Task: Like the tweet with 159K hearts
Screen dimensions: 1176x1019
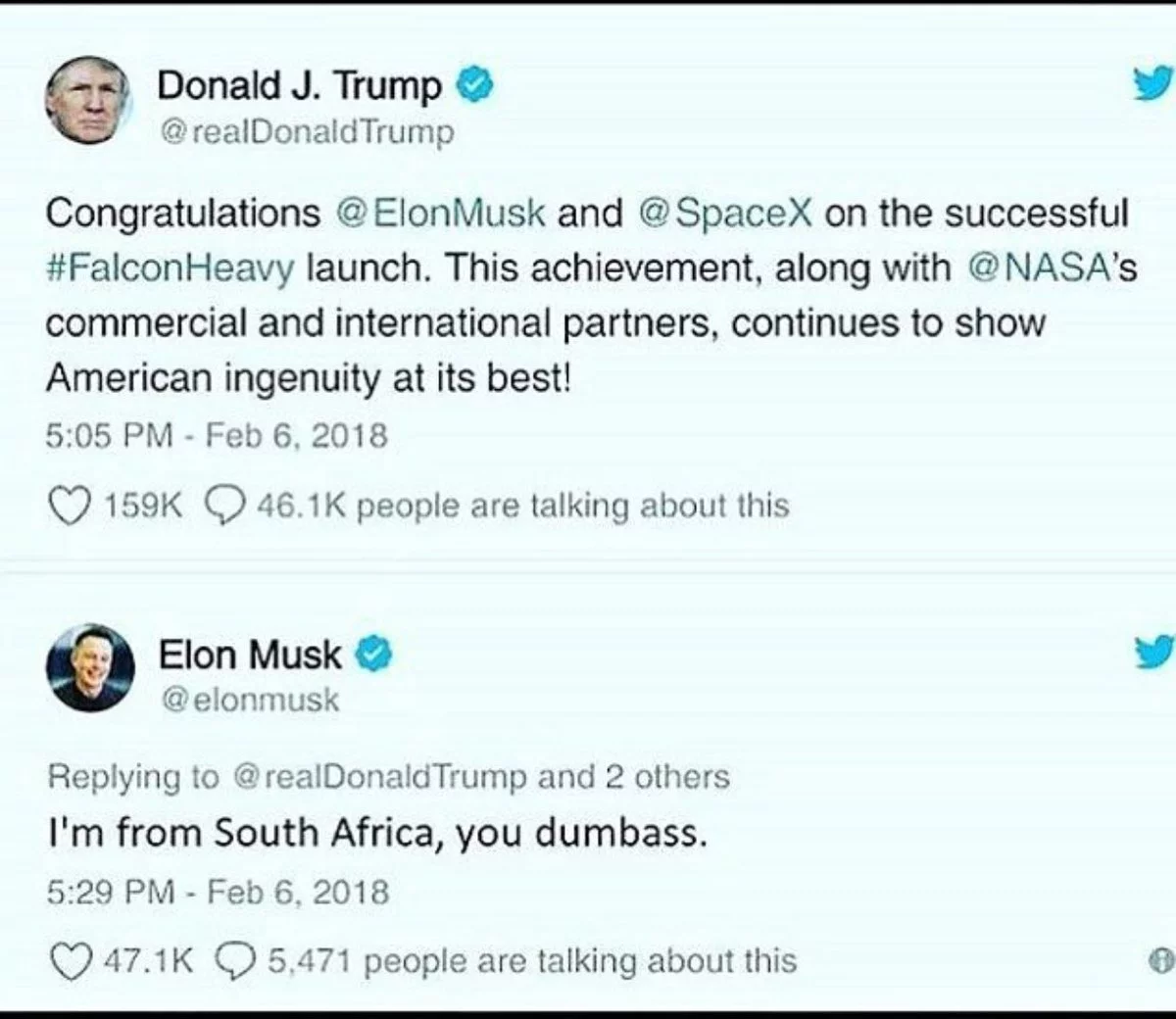Action: (x=68, y=506)
